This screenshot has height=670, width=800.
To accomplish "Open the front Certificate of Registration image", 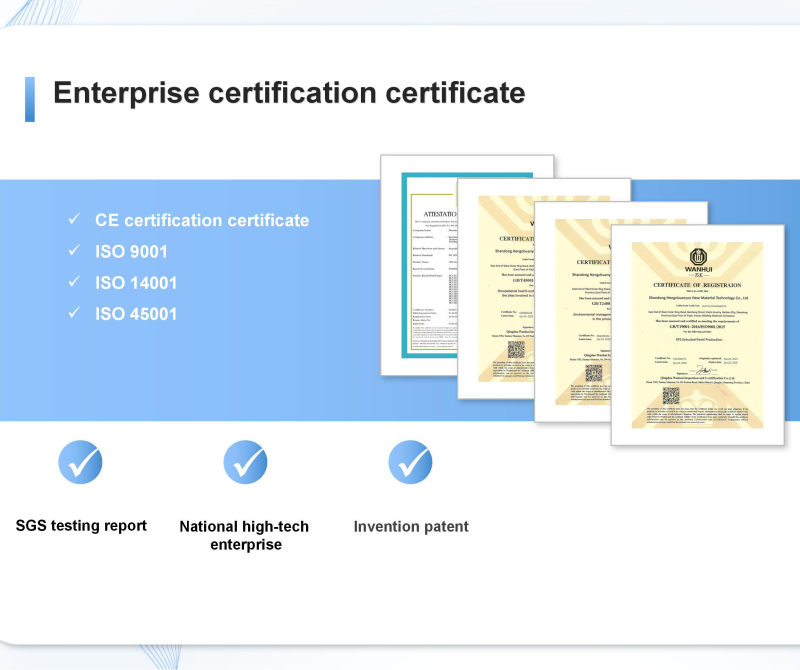I will (697, 335).
